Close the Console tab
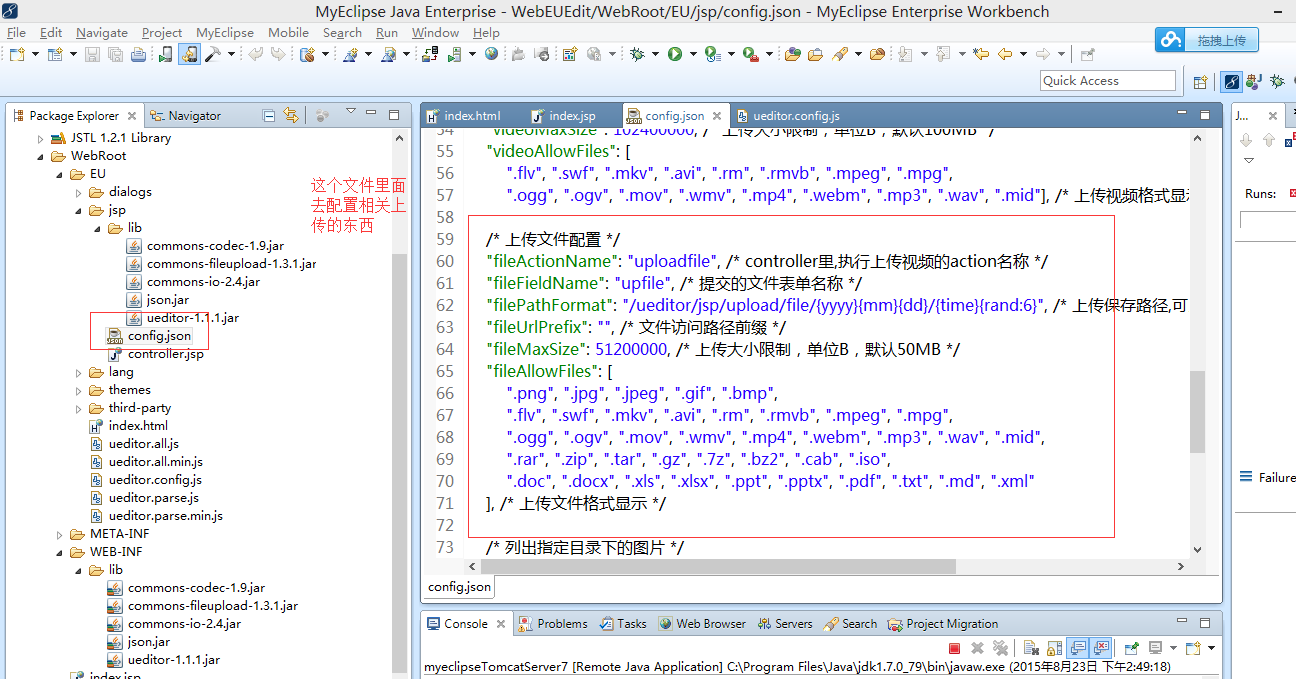The width and height of the screenshot is (1296, 679). point(499,624)
